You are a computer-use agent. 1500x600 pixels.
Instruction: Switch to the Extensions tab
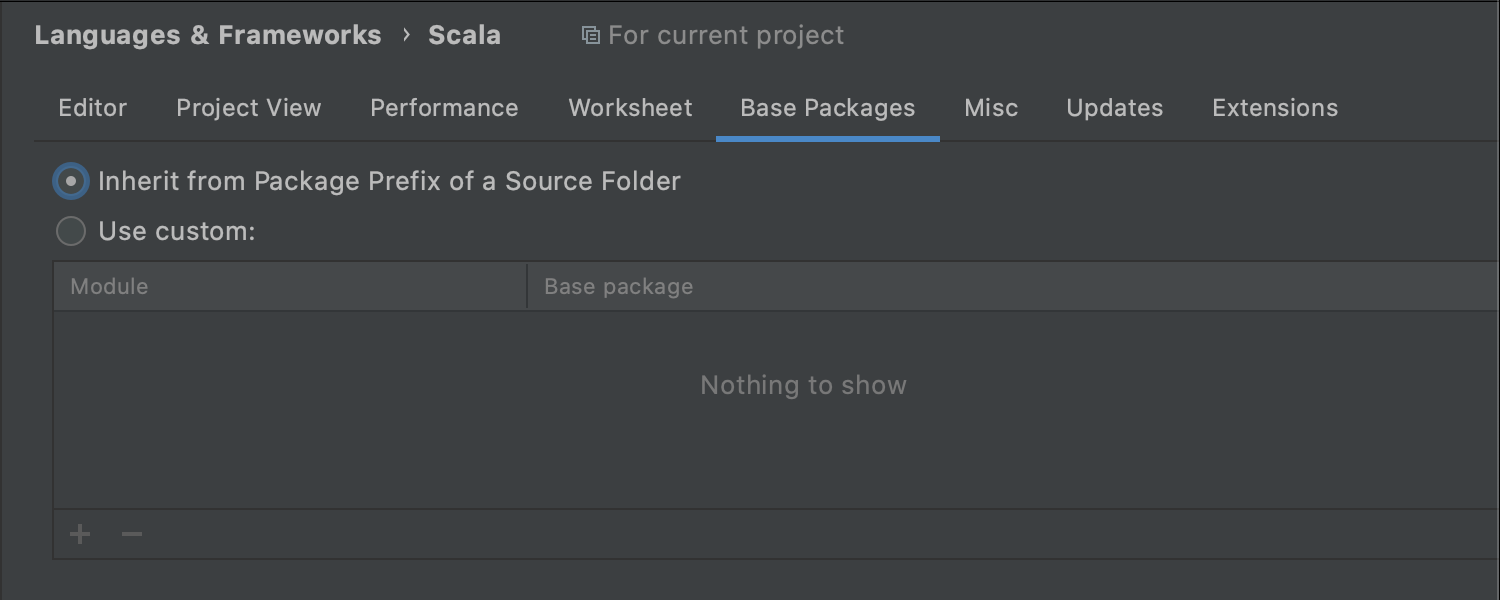point(1275,108)
